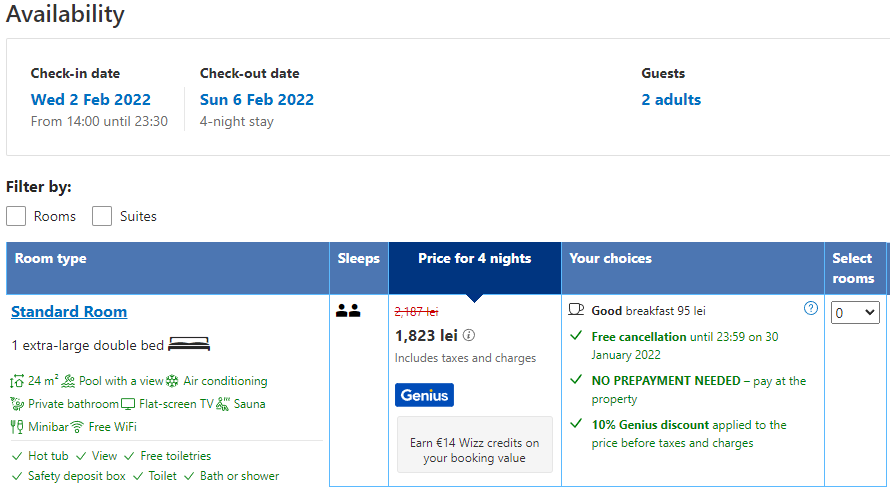Open the breakfast help question-mark icon

click(811, 308)
